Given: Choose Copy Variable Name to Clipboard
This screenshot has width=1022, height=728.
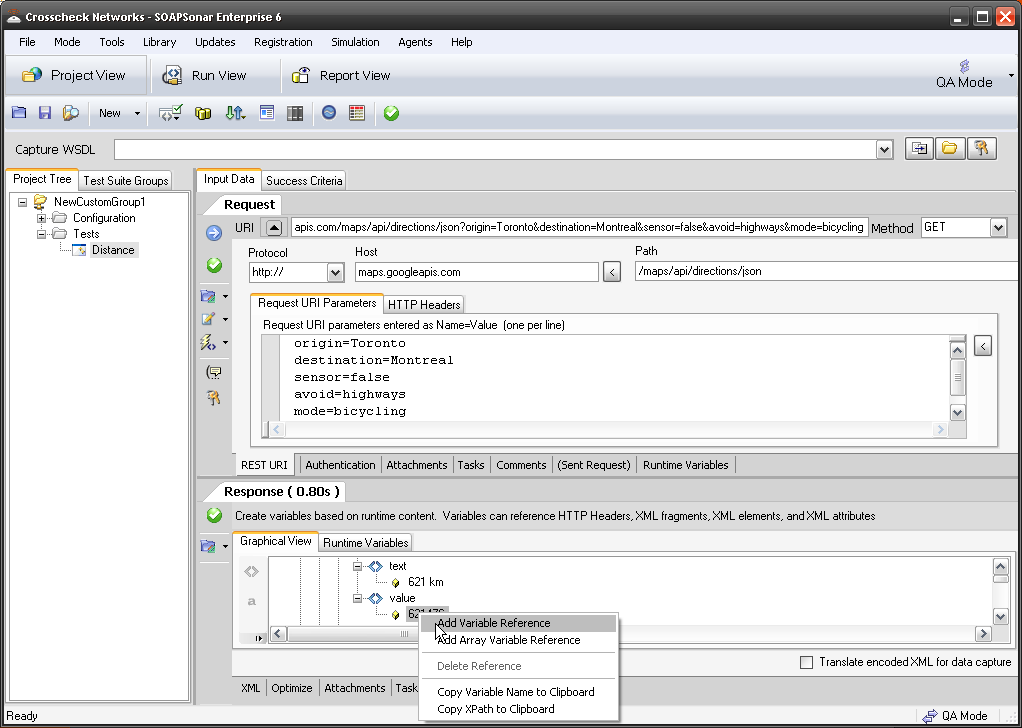Looking at the screenshot, I should click(518, 692).
